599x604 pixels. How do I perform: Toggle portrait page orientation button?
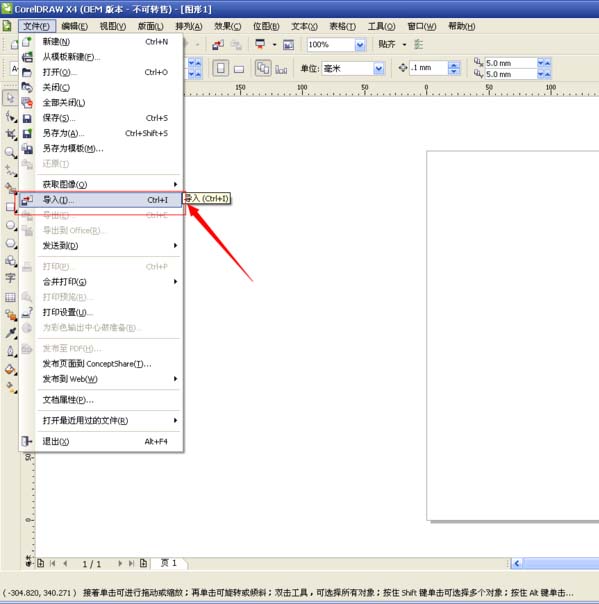[x=221, y=69]
